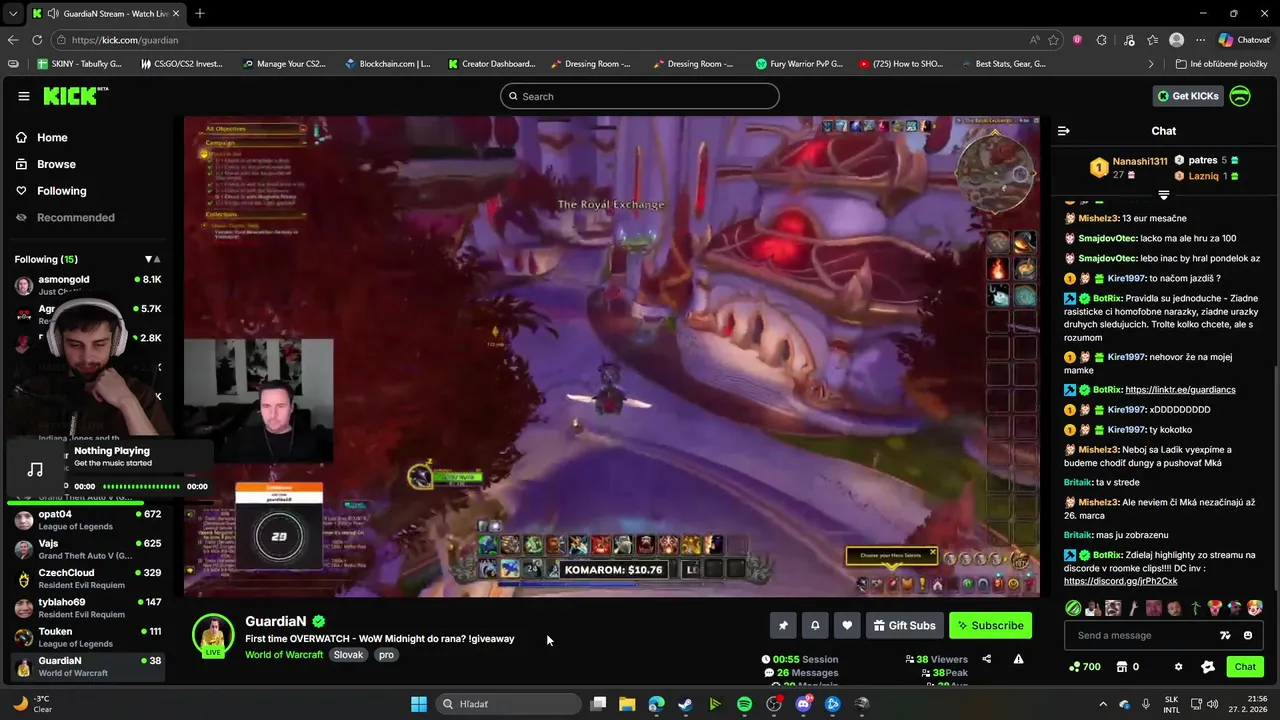Open tyblaho69 channel in the following list
Screen dimensions: 1280x720
click(x=87, y=608)
